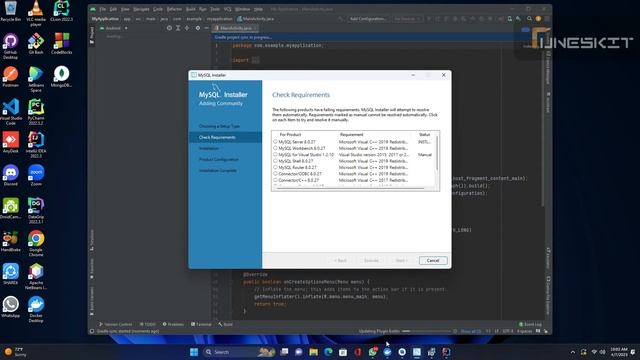Viewport: 640px width, 360px height.
Task: Show hidden system tray icons chevron
Action: pyautogui.click(x=573, y=352)
